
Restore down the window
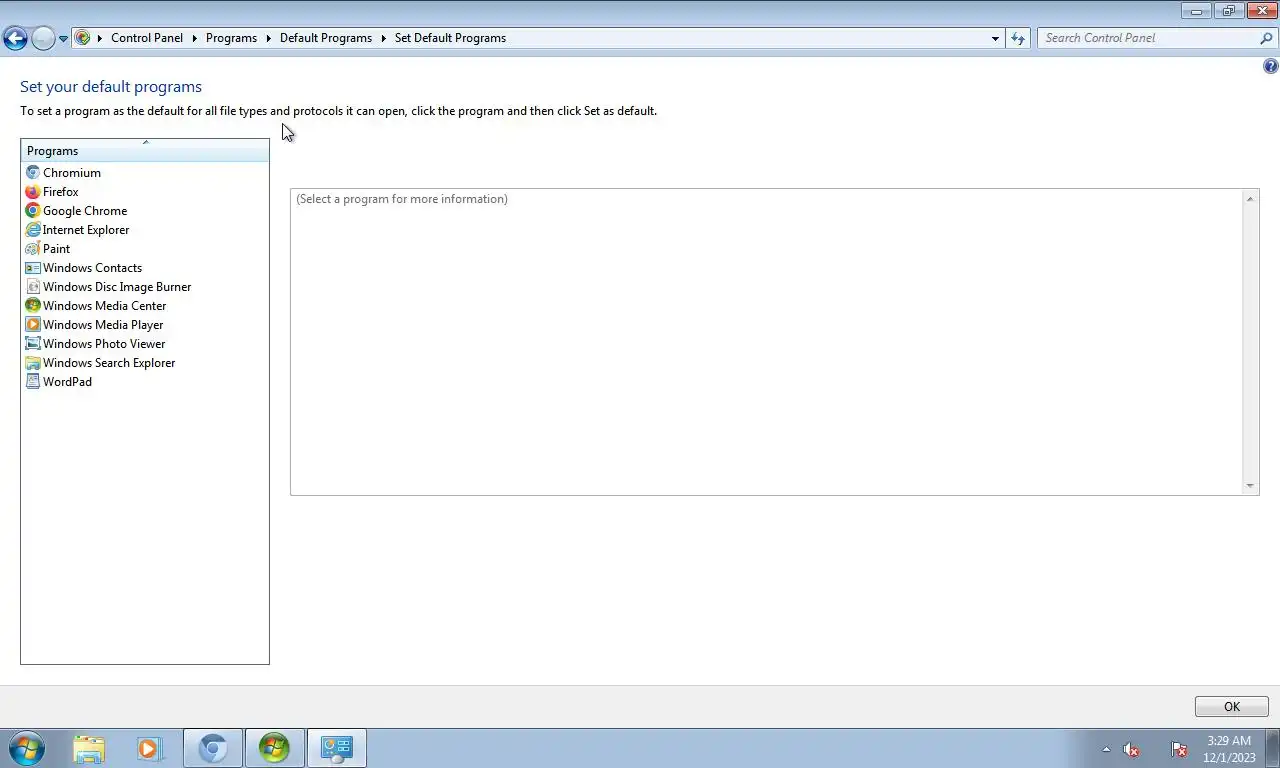click(x=1229, y=10)
